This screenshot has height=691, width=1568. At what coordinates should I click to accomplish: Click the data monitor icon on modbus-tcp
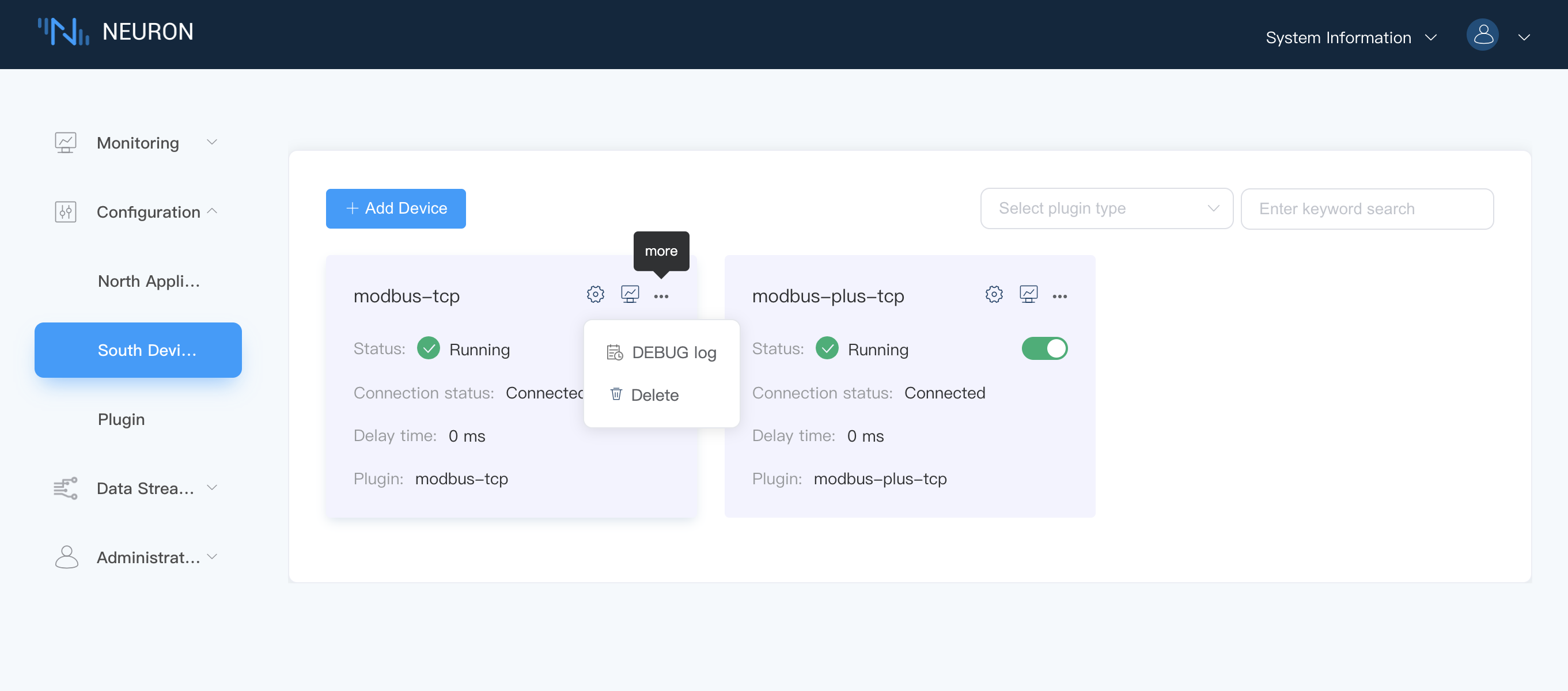coord(629,294)
